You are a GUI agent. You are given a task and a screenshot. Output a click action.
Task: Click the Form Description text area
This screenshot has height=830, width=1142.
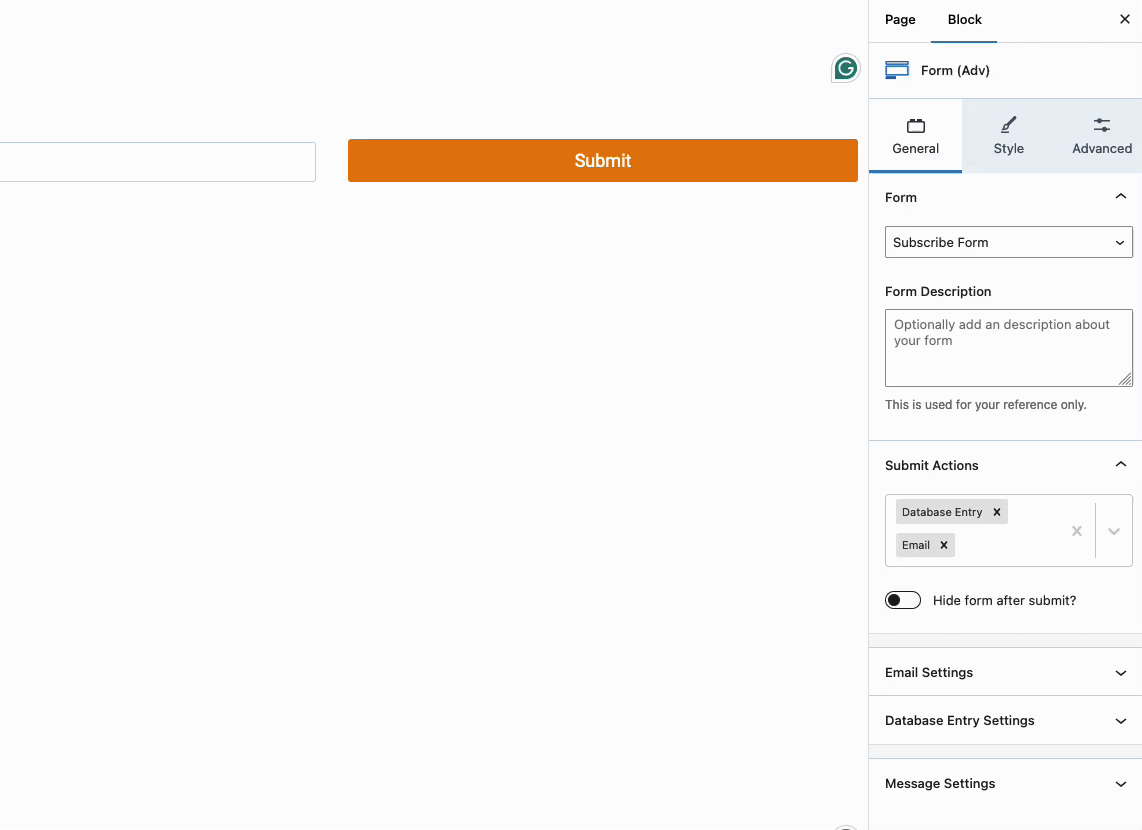[1008, 347]
